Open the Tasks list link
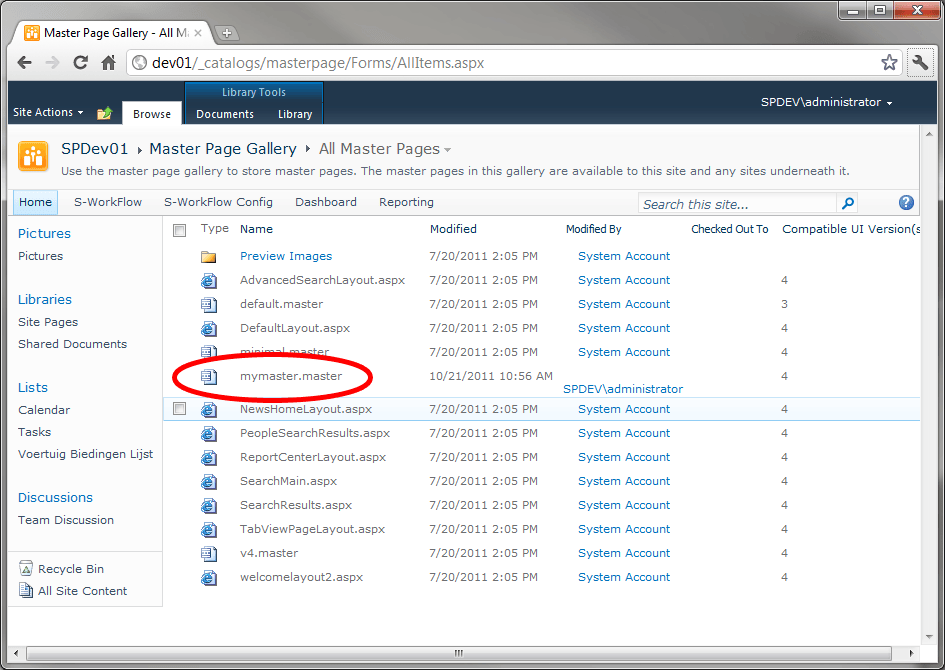 [34, 432]
